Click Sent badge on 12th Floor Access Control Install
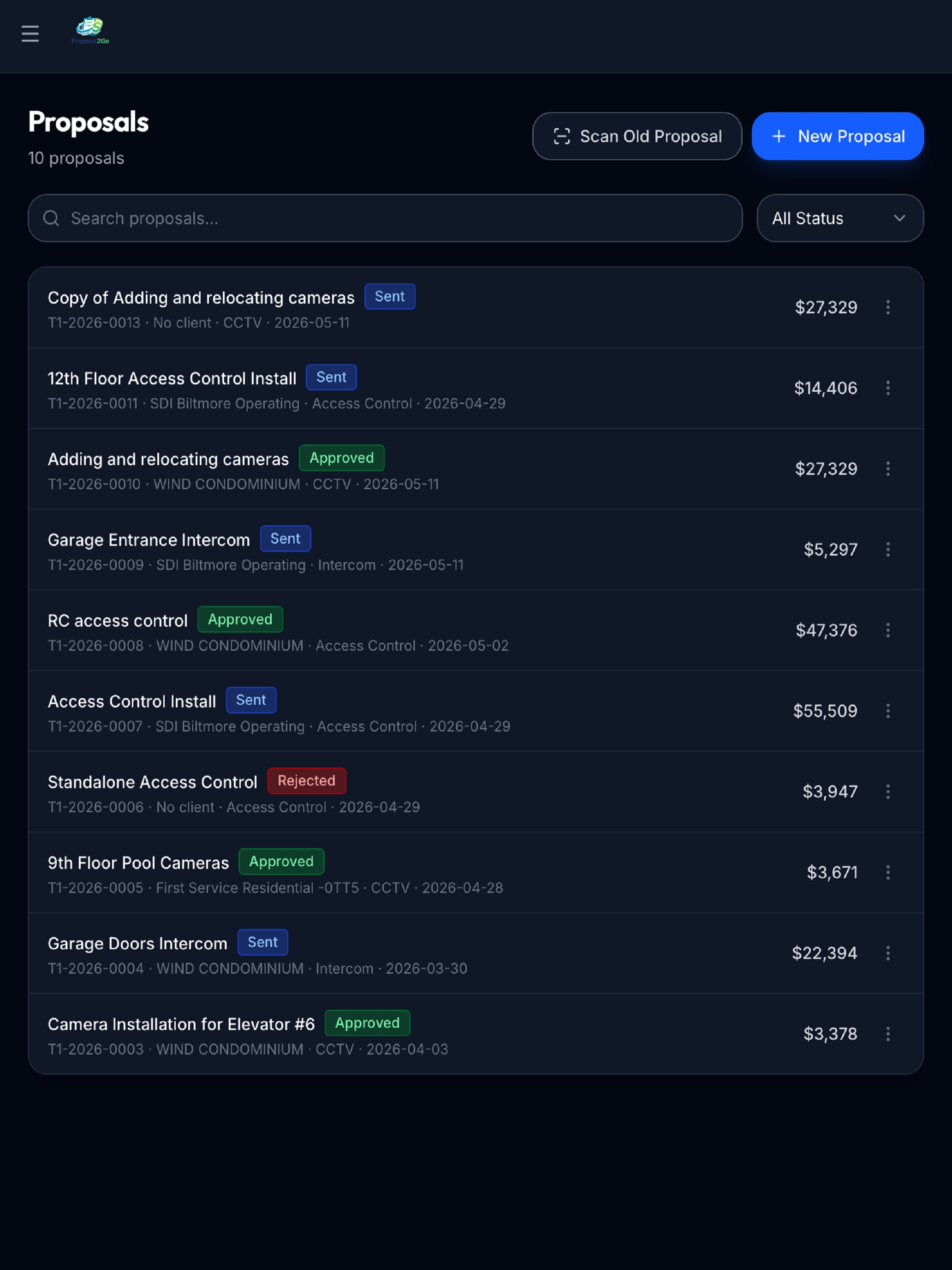This screenshot has height=1270, width=952. [x=331, y=377]
